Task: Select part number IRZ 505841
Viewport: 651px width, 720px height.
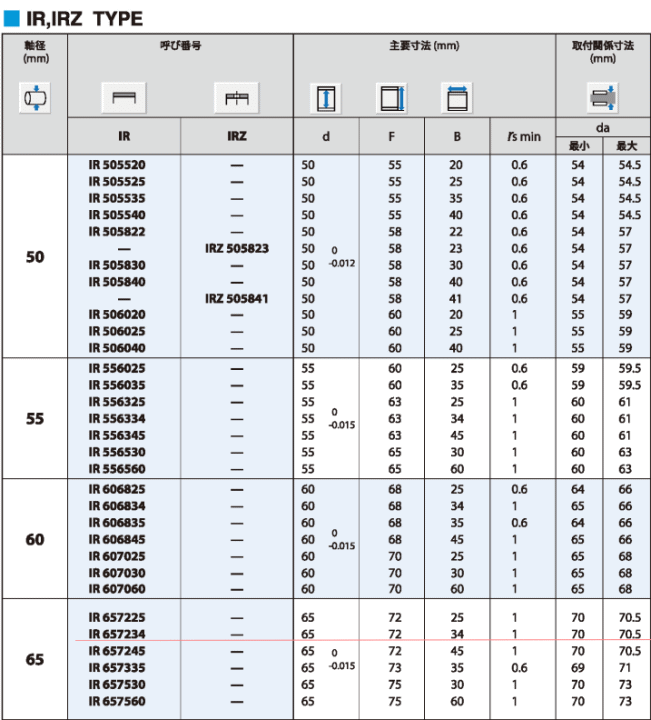Action: [236, 299]
